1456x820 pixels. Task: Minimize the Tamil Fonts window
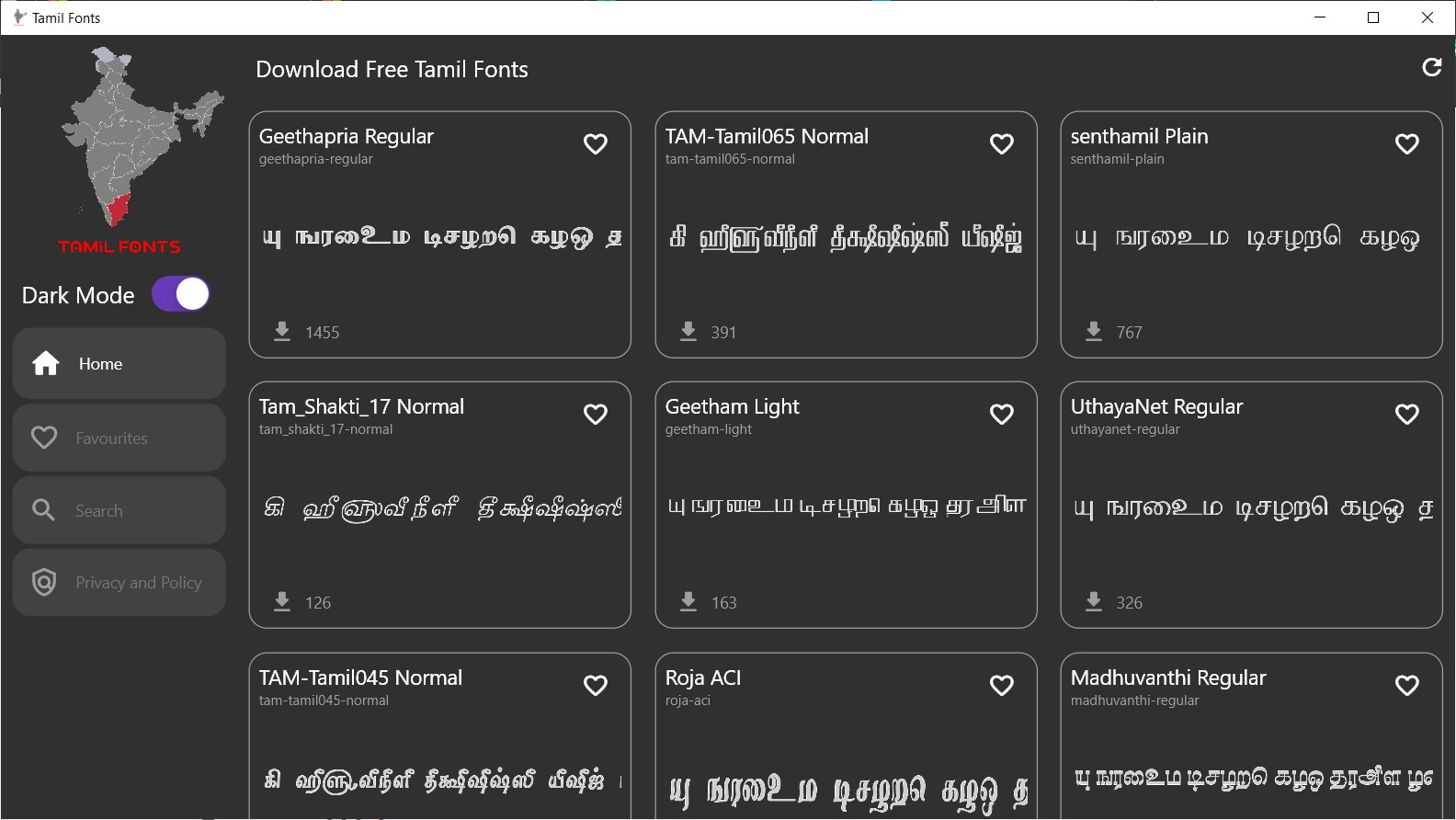tap(1320, 17)
